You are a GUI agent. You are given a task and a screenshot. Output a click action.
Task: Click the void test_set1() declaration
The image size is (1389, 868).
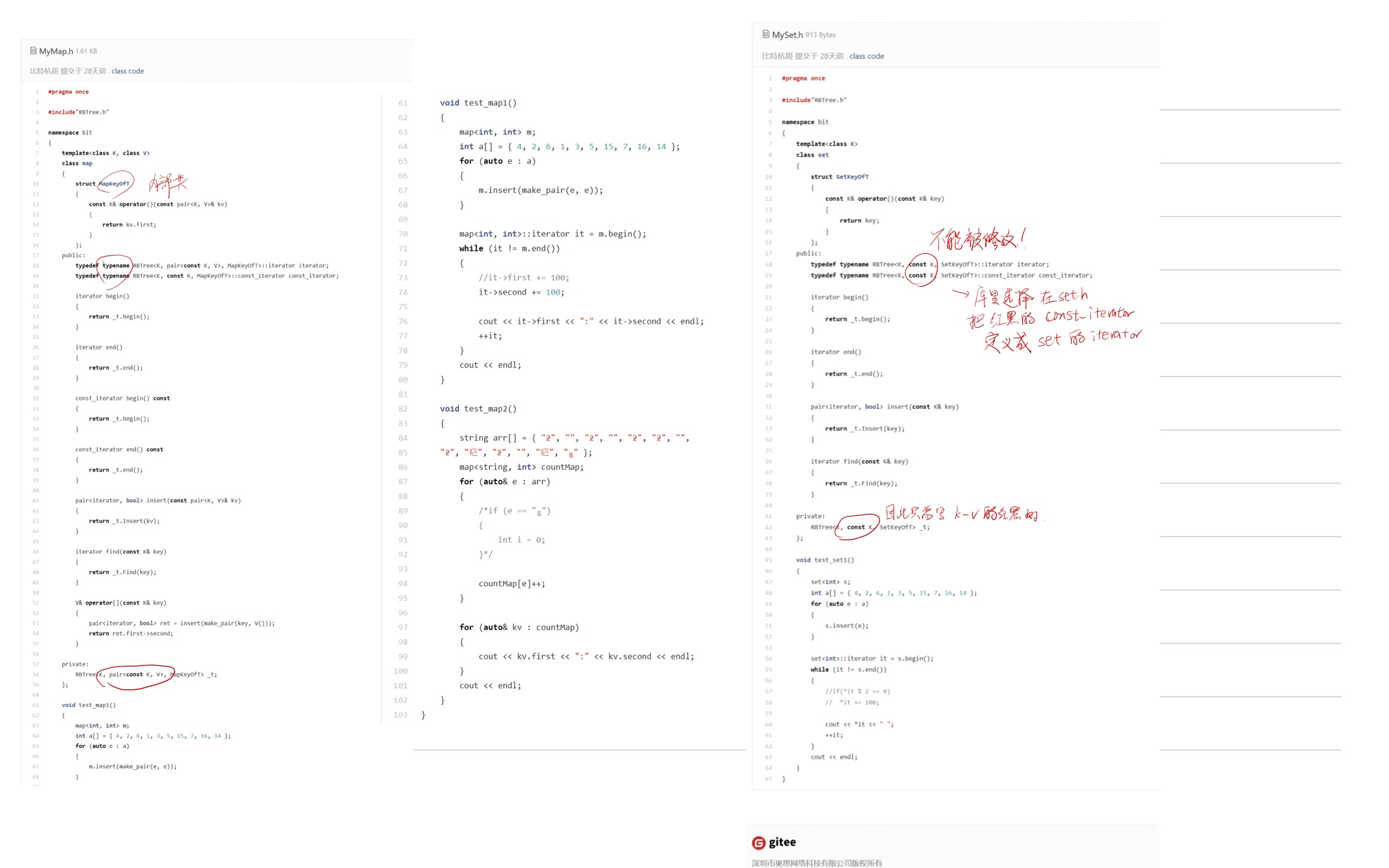point(825,560)
